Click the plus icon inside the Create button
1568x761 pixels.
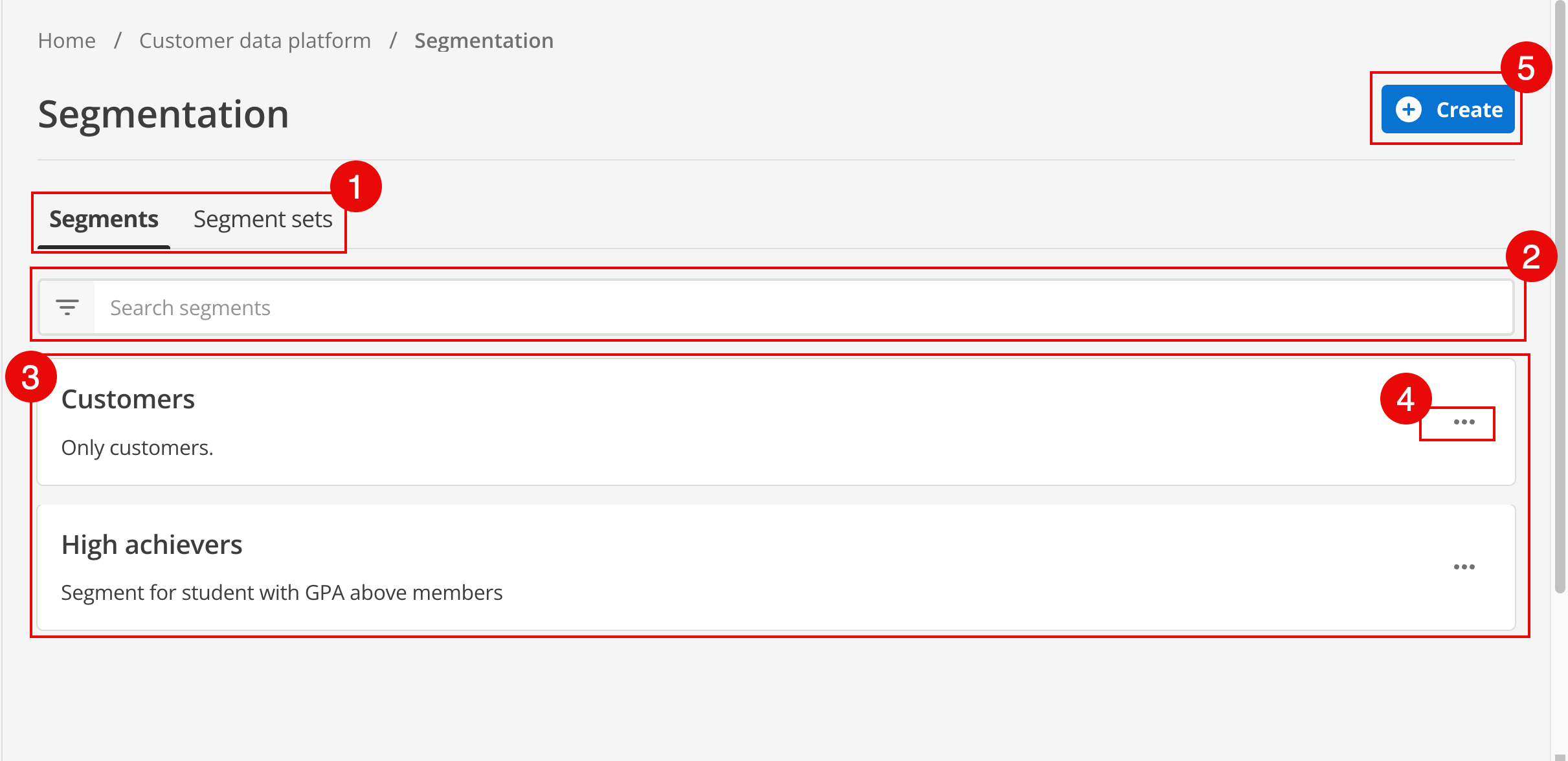(x=1410, y=109)
